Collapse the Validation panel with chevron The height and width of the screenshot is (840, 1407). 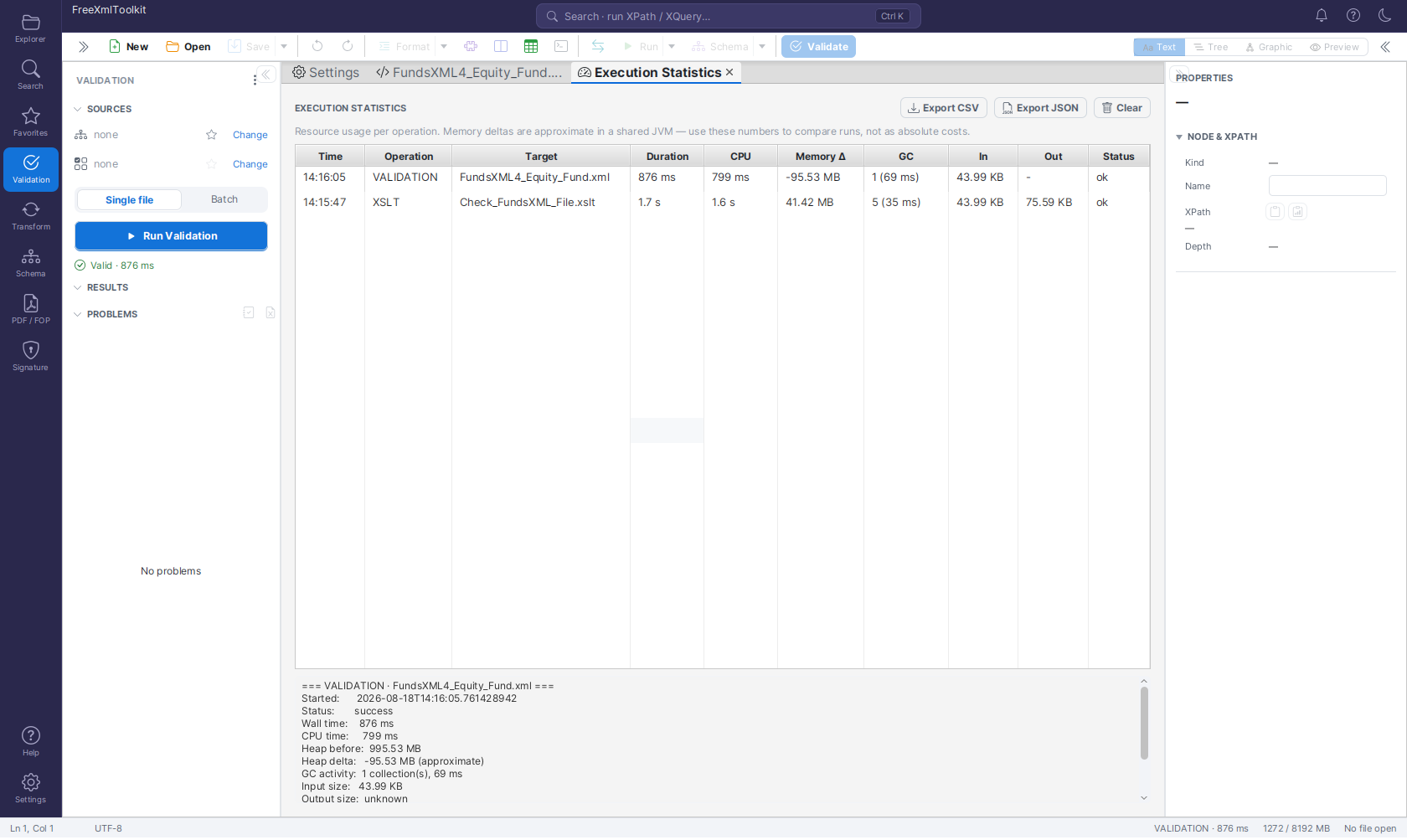point(266,75)
